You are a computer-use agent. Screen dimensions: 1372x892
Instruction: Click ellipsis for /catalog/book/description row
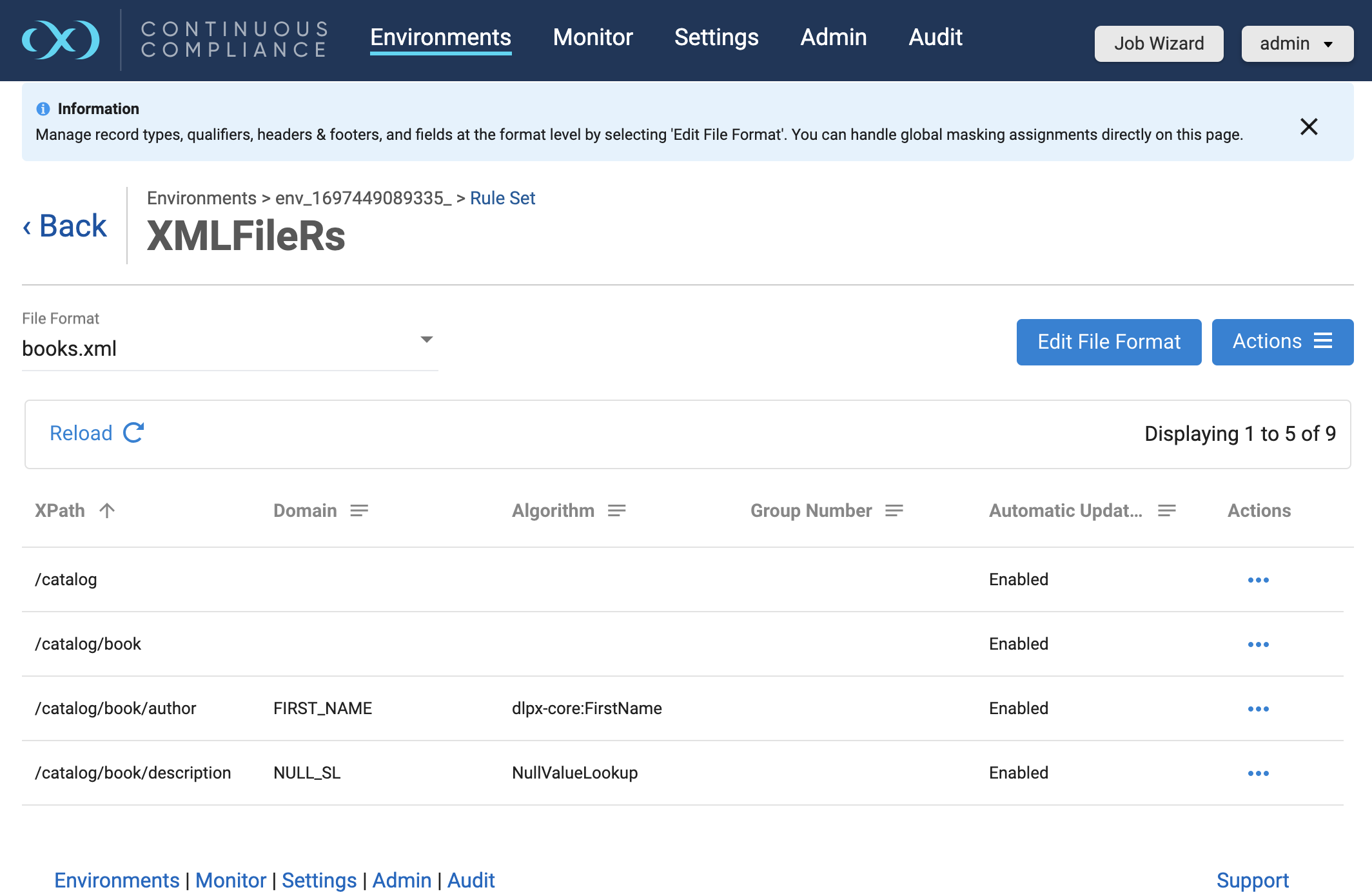[x=1258, y=773]
